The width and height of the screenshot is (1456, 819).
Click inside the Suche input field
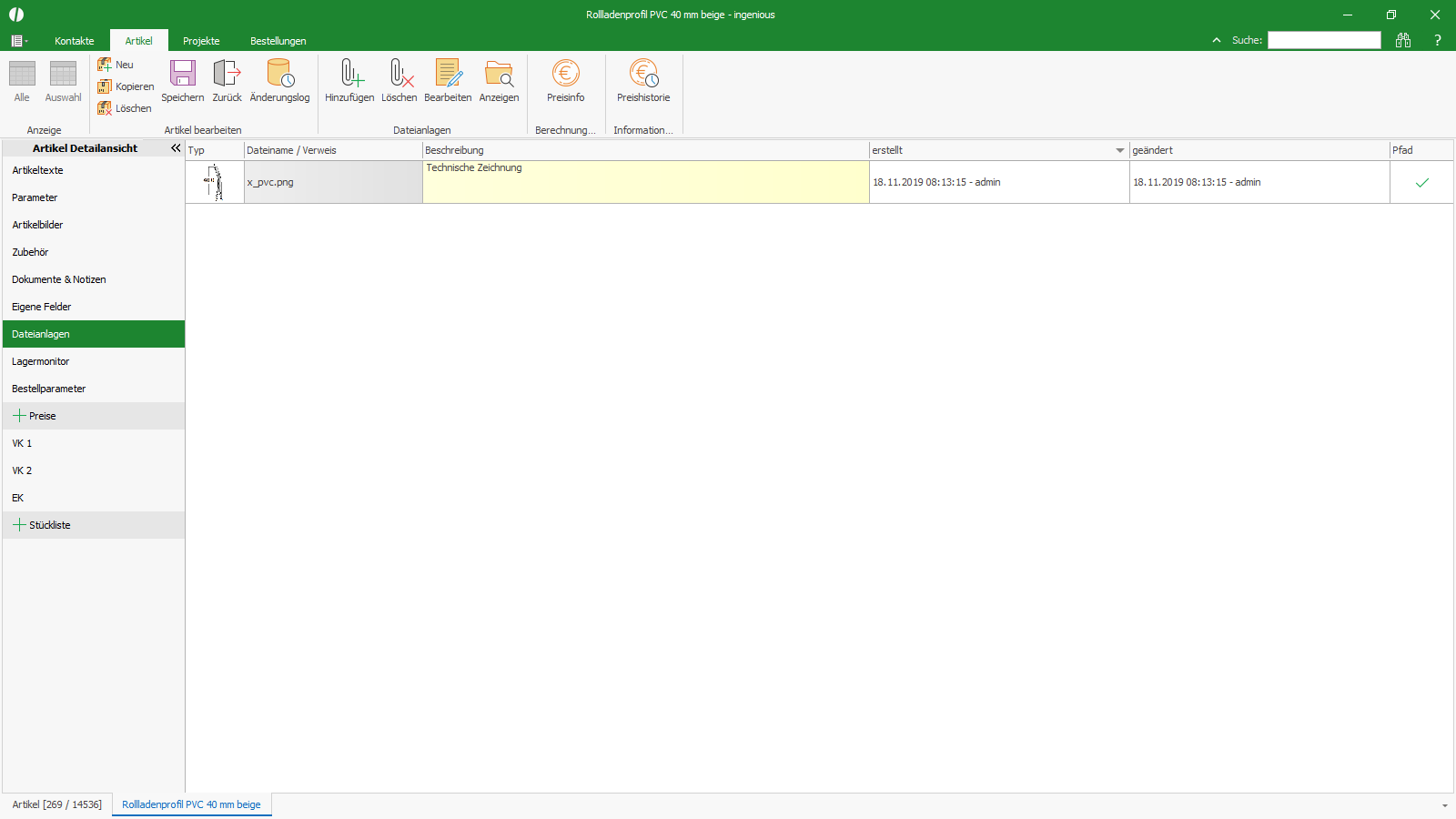[1324, 40]
